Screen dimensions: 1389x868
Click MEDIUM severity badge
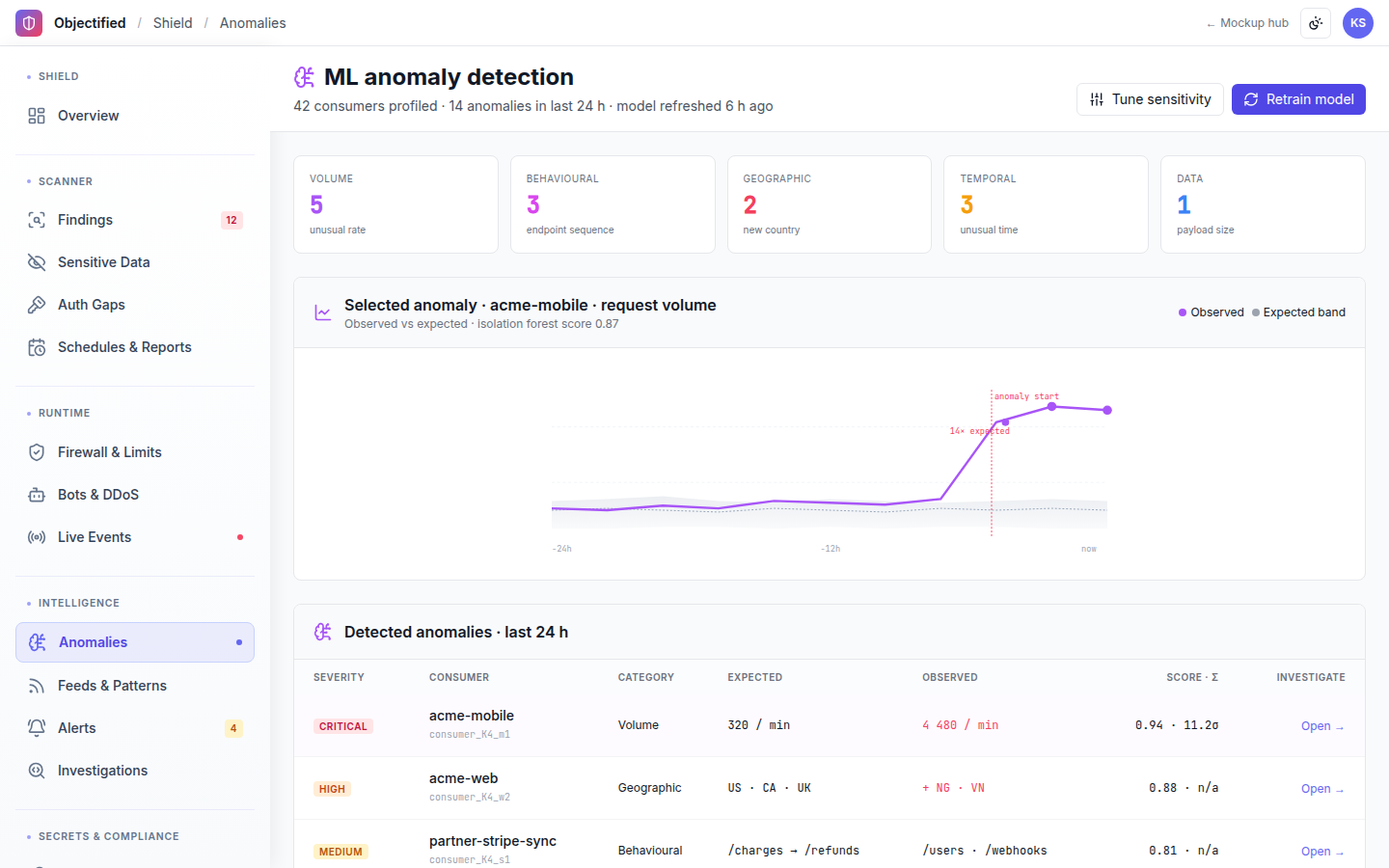tap(340, 852)
